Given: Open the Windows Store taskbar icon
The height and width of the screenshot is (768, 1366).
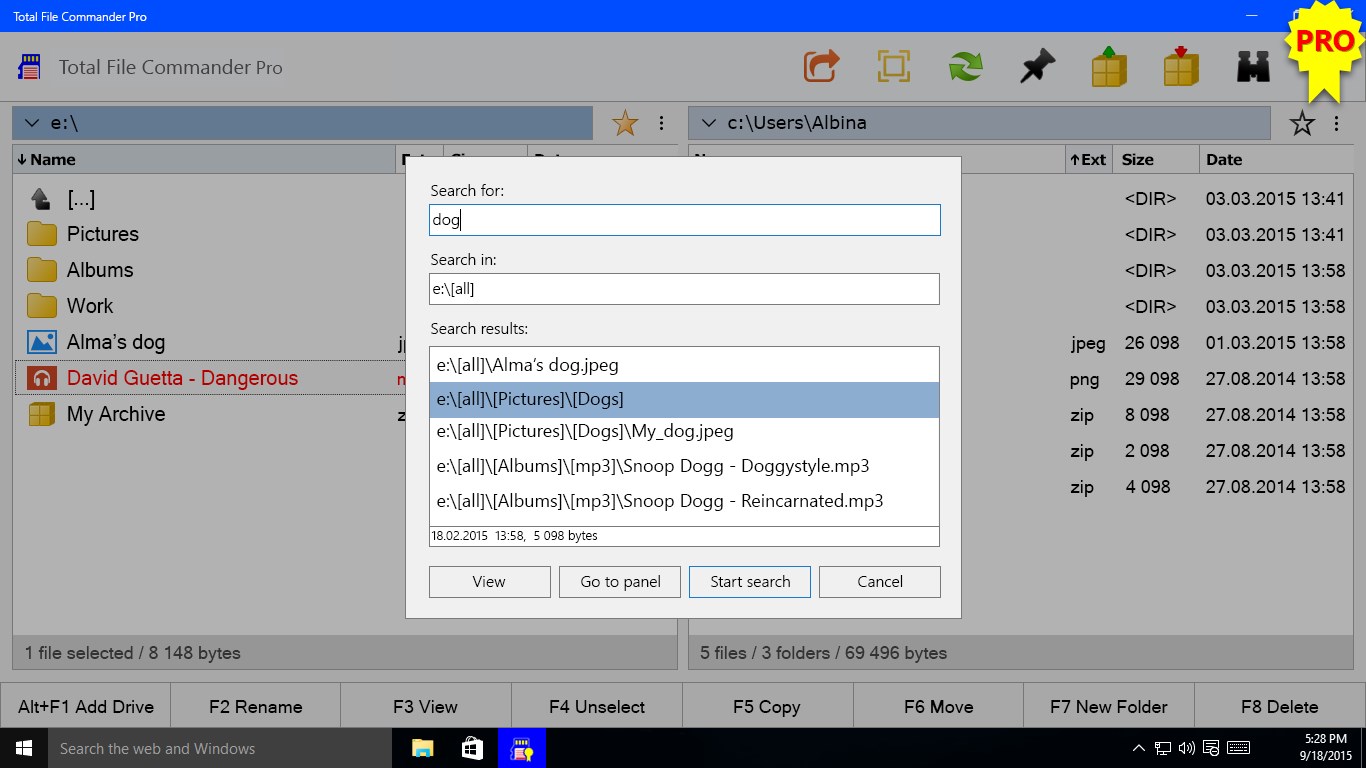Looking at the screenshot, I should pyautogui.click(x=472, y=748).
